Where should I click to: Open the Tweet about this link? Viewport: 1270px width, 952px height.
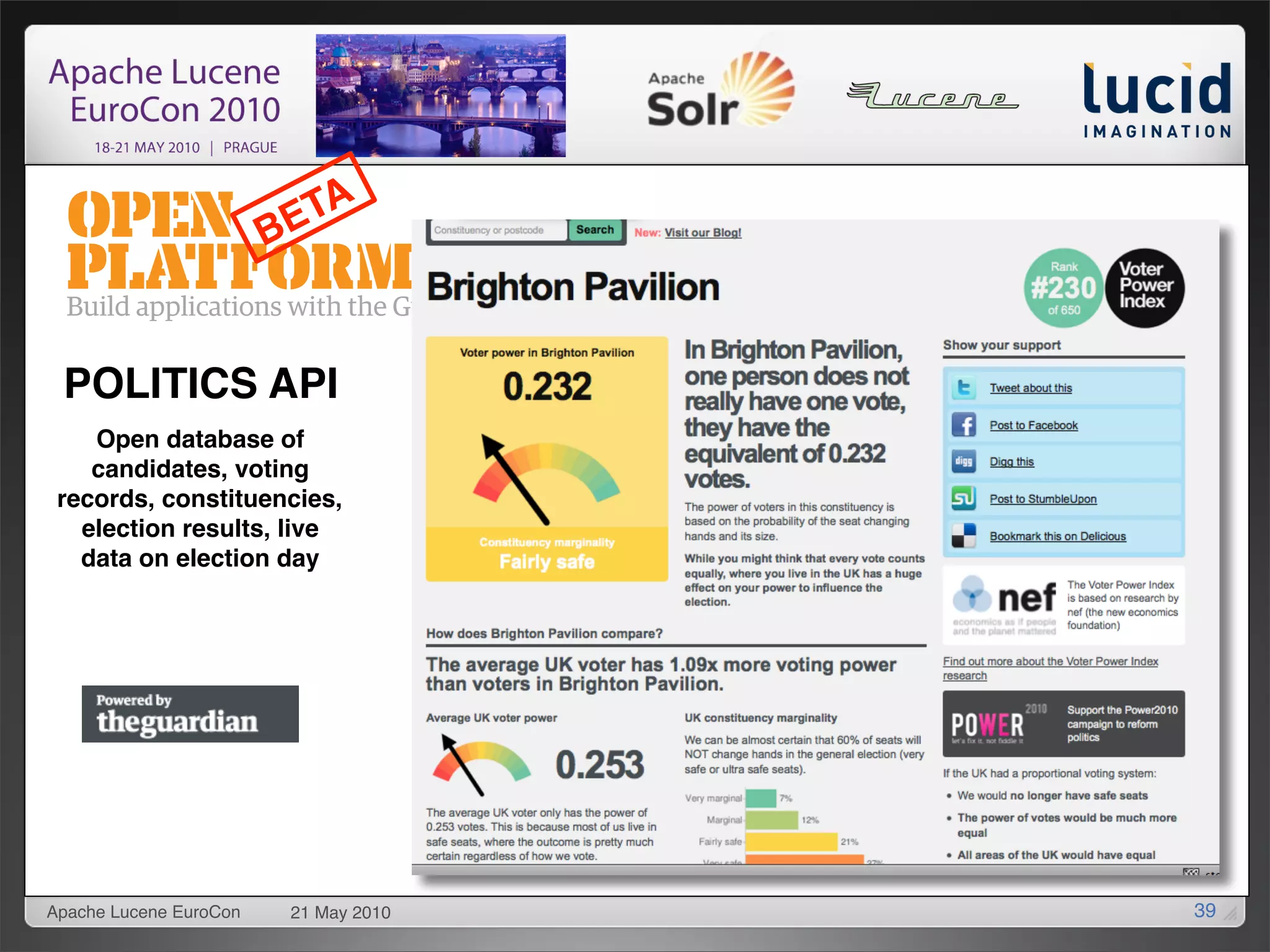(1031, 388)
